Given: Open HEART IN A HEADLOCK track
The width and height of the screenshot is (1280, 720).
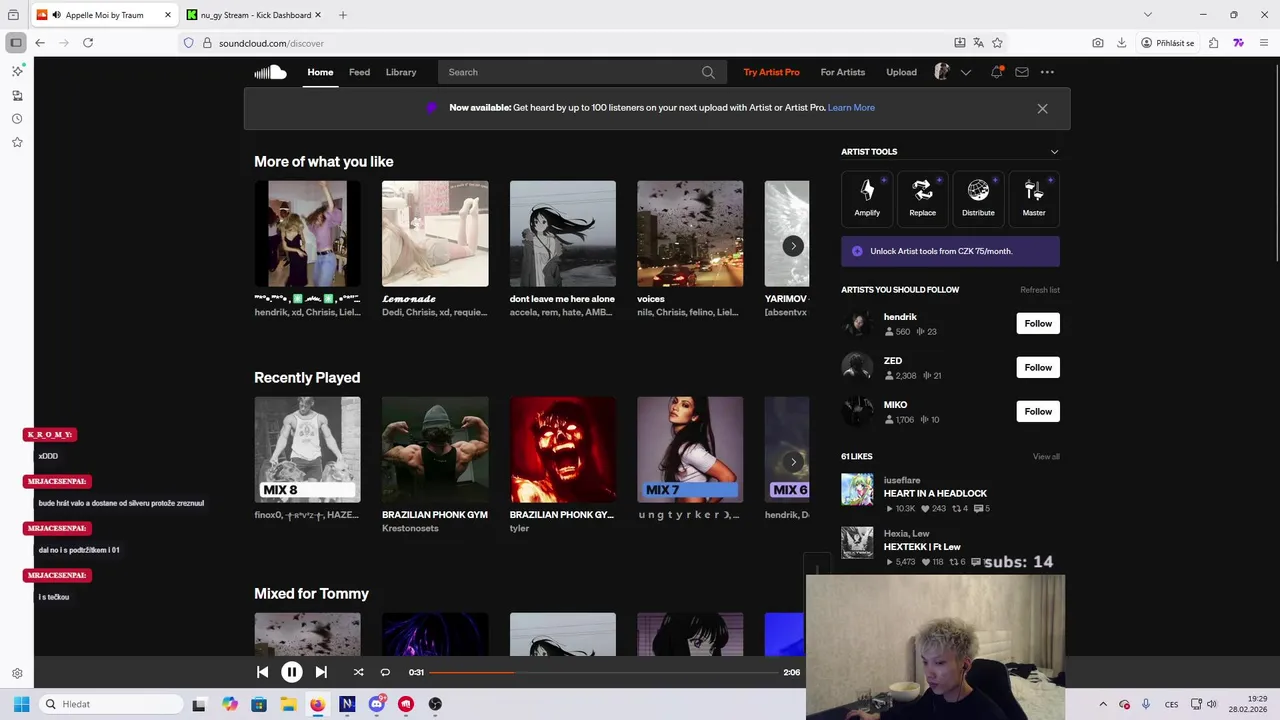Looking at the screenshot, I should pos(935,493).
